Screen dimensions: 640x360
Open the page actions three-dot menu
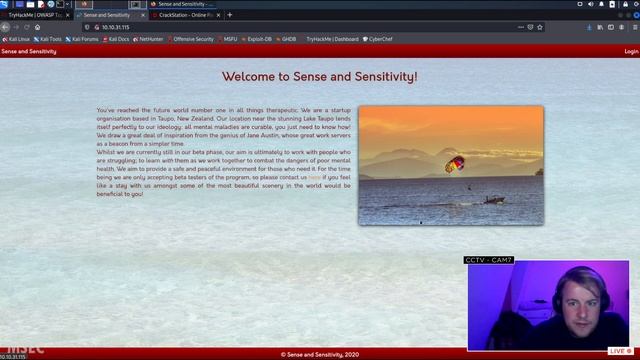click(x=521, y=27)
